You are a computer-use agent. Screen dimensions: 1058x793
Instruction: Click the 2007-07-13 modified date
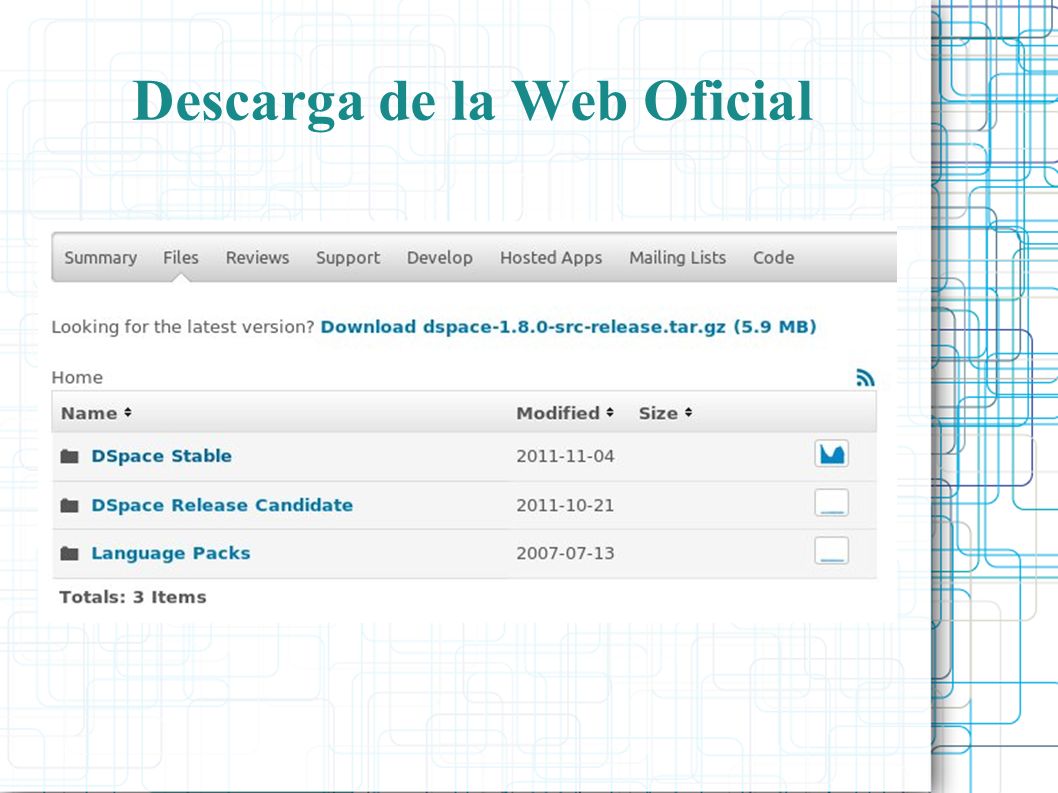pos(565,553)
